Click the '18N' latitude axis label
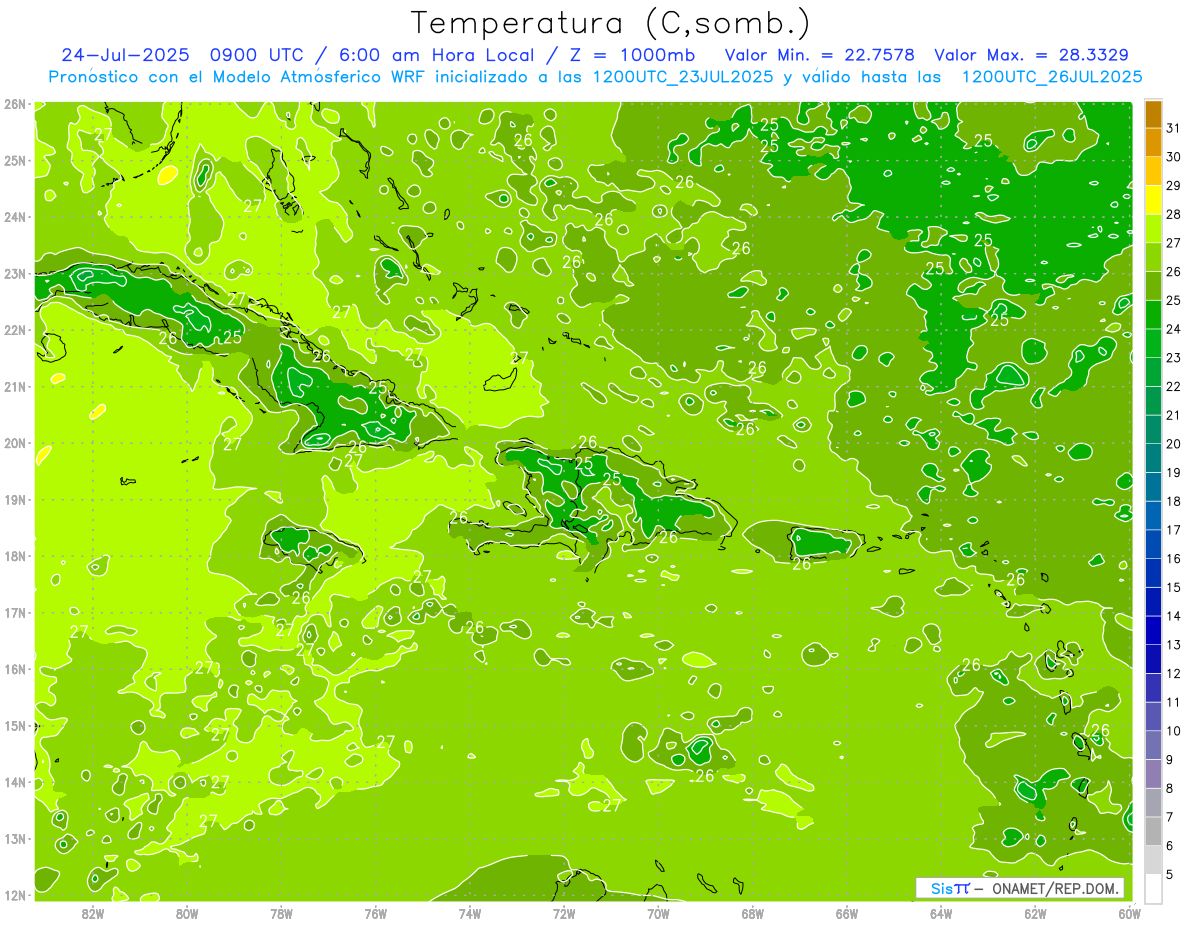 coord(15,556)
